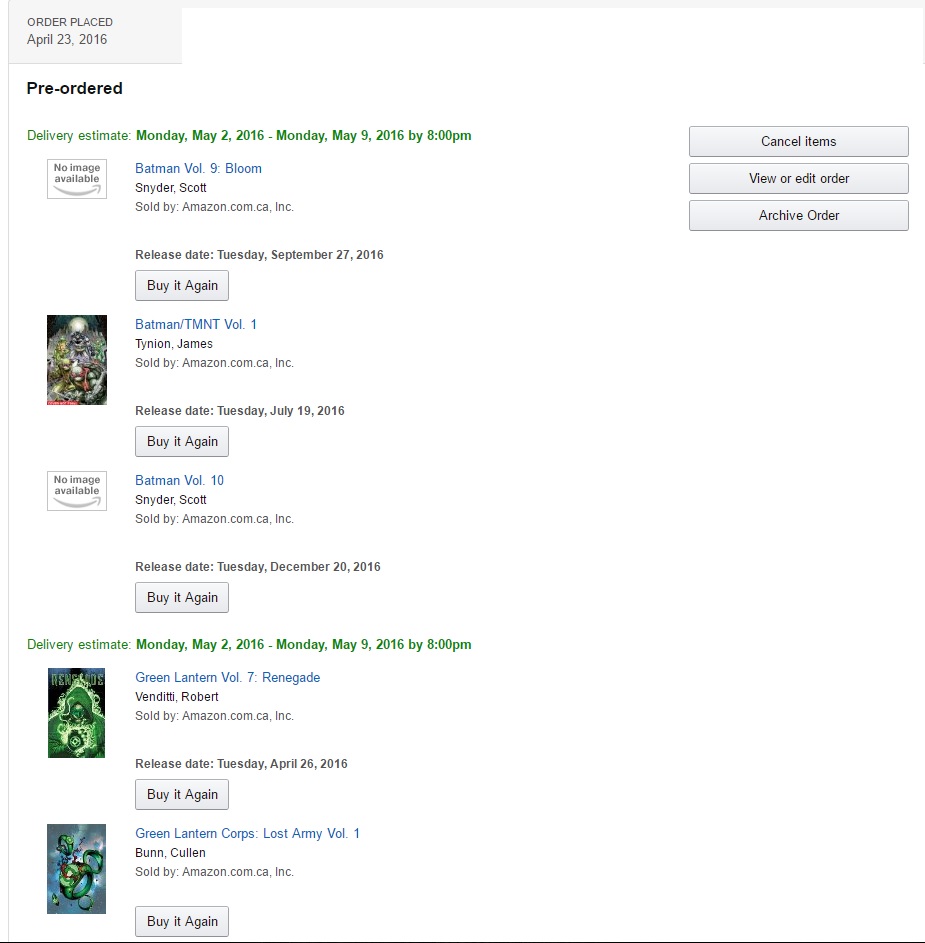Image resolution: width=925 pixels, height=943 pixels.
Task: Open Green Lantern Corps: Lost Army link
Action: [247, 833]
